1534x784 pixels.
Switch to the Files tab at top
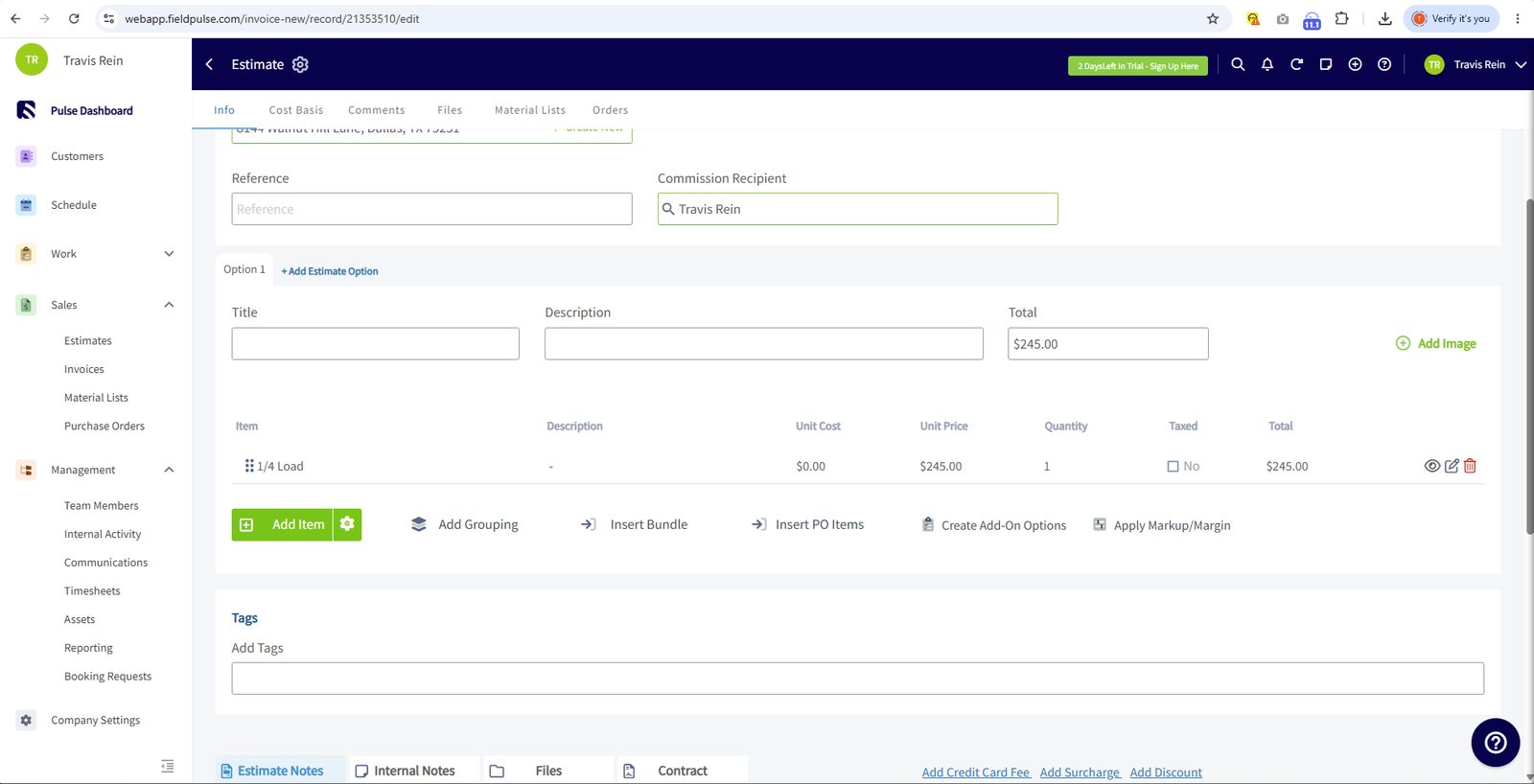pyautogui.click(x=450, y=110)
